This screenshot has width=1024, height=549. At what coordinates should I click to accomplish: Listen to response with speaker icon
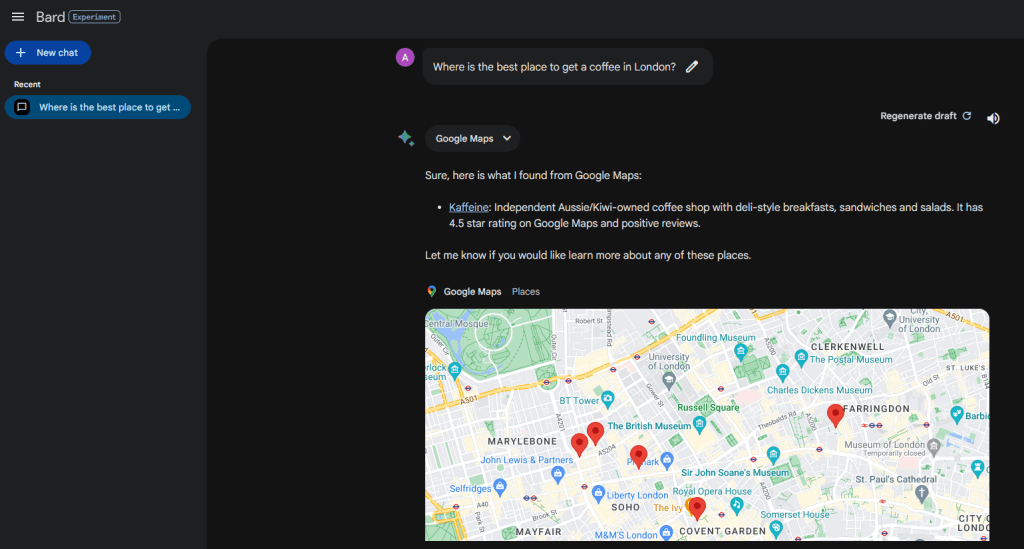[x=993, y=118]
